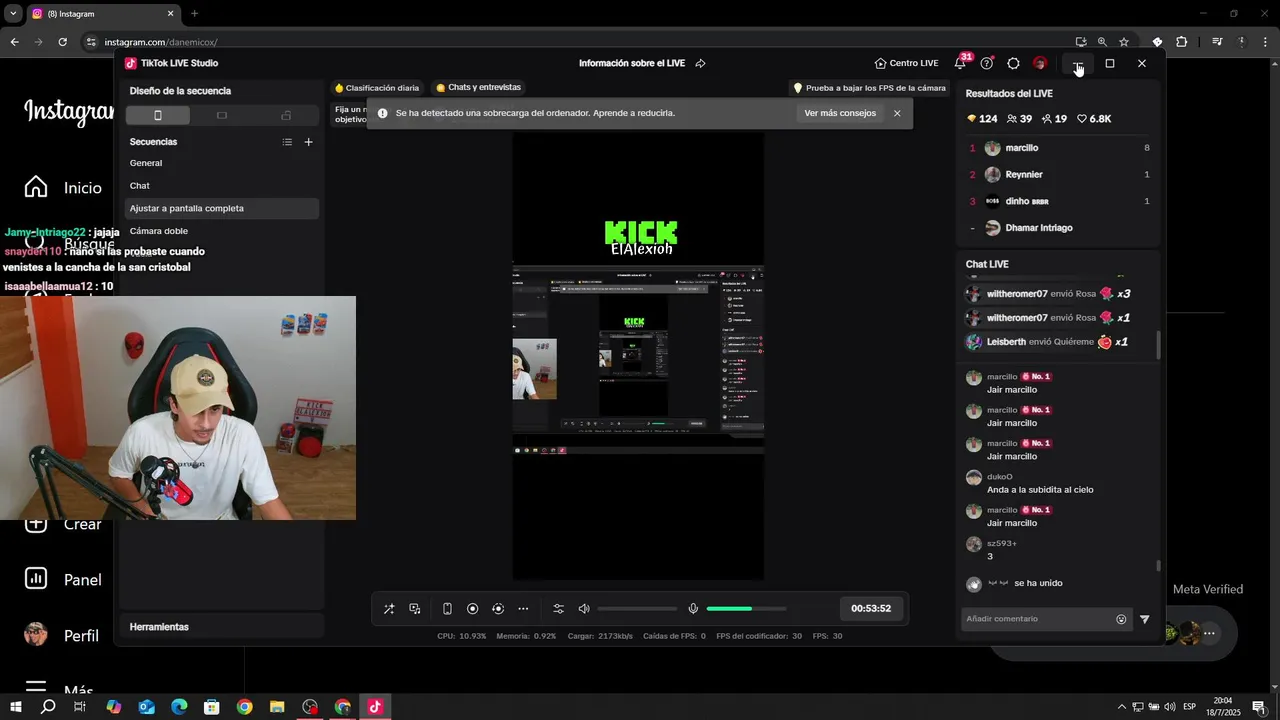Click 'Ver más consejos' button

(840, 113)
